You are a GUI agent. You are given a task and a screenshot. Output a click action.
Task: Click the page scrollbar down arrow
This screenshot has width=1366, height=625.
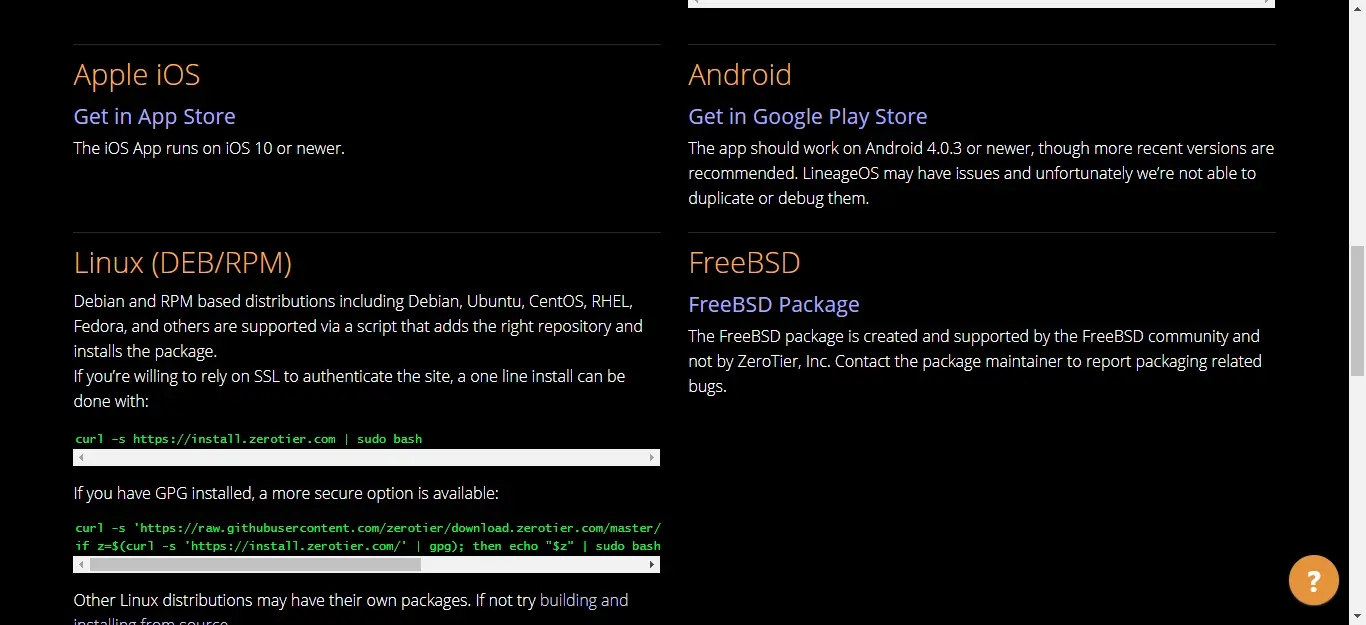(x=1357, y=617)
